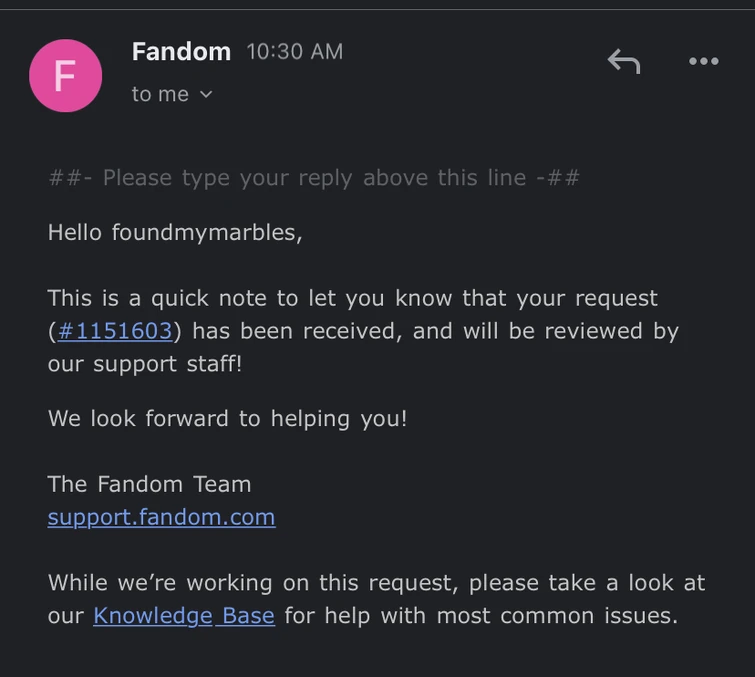Click the word 'foundmymarbles' in greeting
Viewport: 755px width, 677px height.
[x=205, y=233]
